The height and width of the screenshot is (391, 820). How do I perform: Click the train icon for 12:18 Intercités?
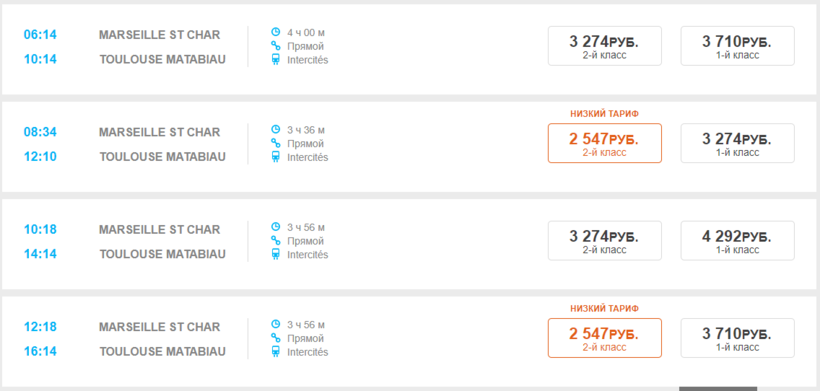(x=276, y=352)
